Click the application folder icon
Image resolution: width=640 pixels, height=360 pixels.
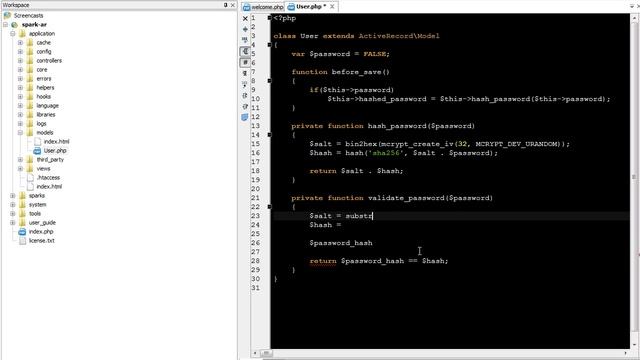(22, 33)
